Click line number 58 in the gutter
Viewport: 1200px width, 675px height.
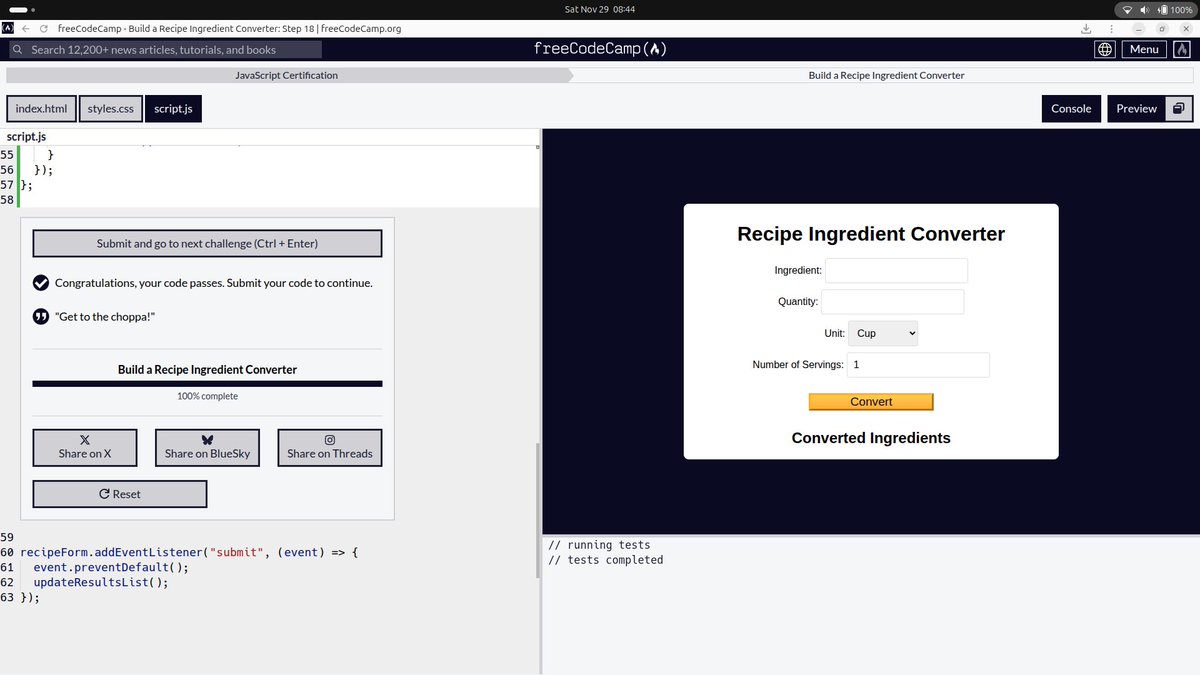8,200
